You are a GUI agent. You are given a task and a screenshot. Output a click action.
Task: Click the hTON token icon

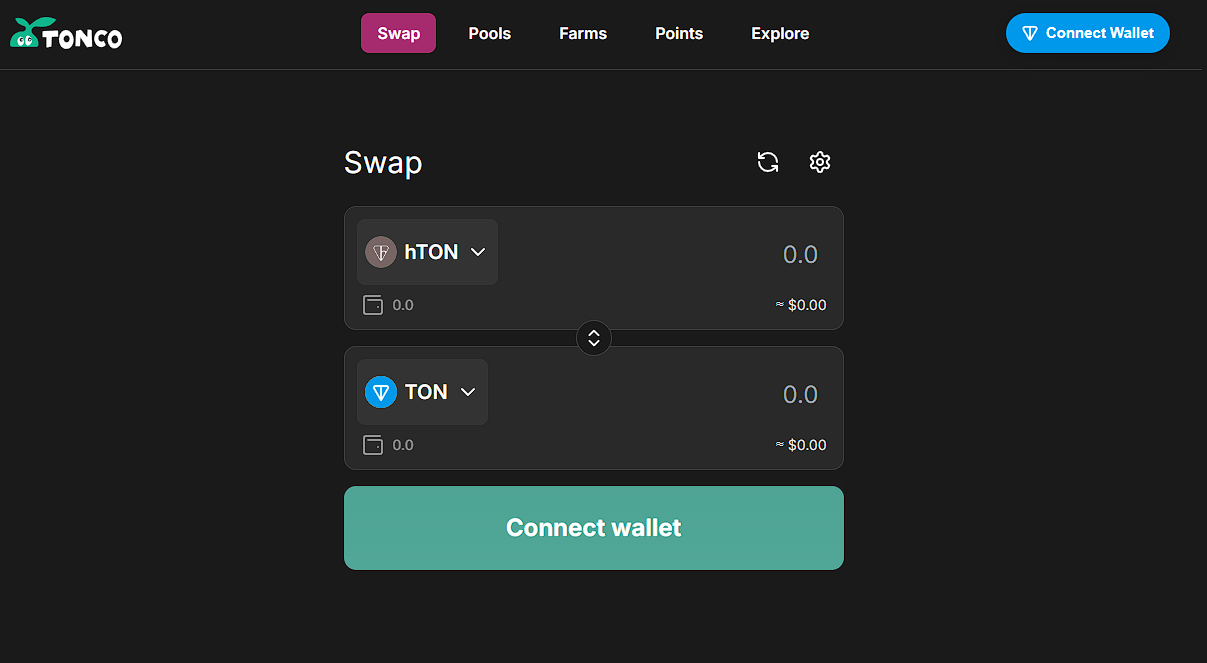pyautogui.click(x=381, y=252)
